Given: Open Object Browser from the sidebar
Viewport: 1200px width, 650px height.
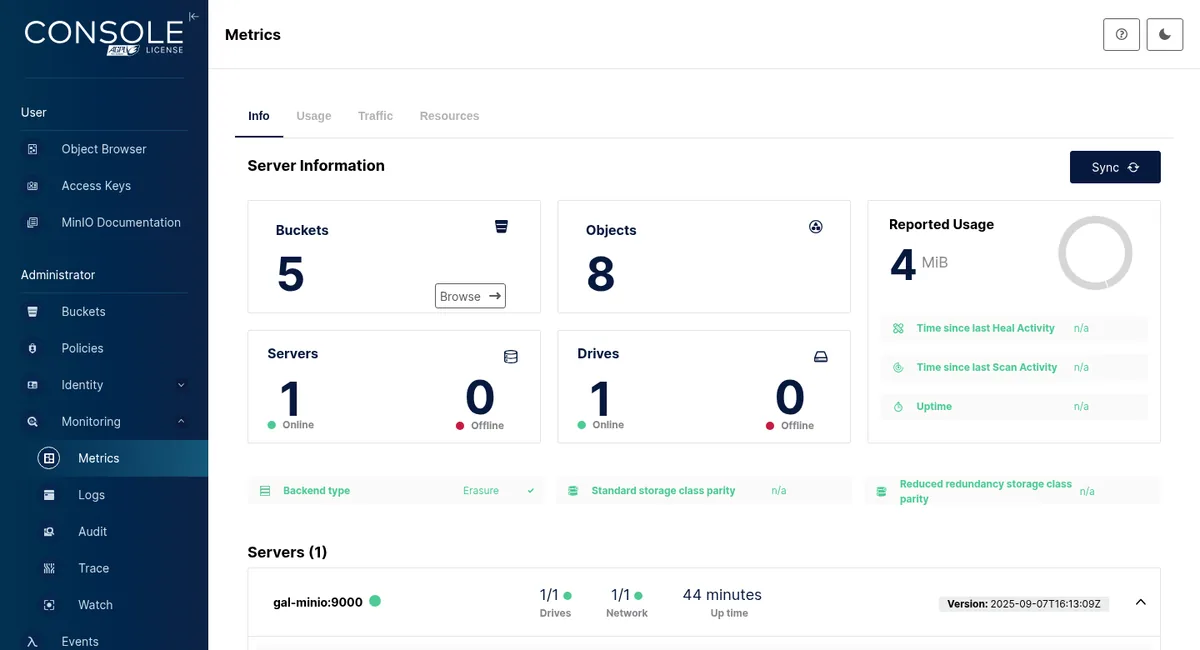Looking at the screenshot, I should tap(104, 149).
